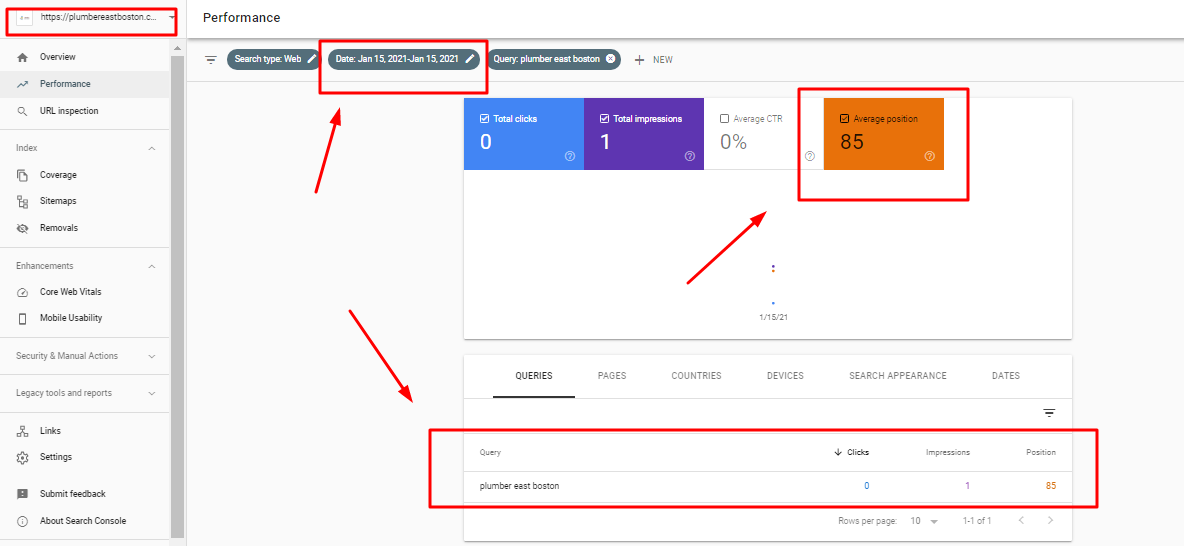Viewport: 1184px width, 546px height.
Task: Switch to the Queries tab
Action: coord(534,376)
